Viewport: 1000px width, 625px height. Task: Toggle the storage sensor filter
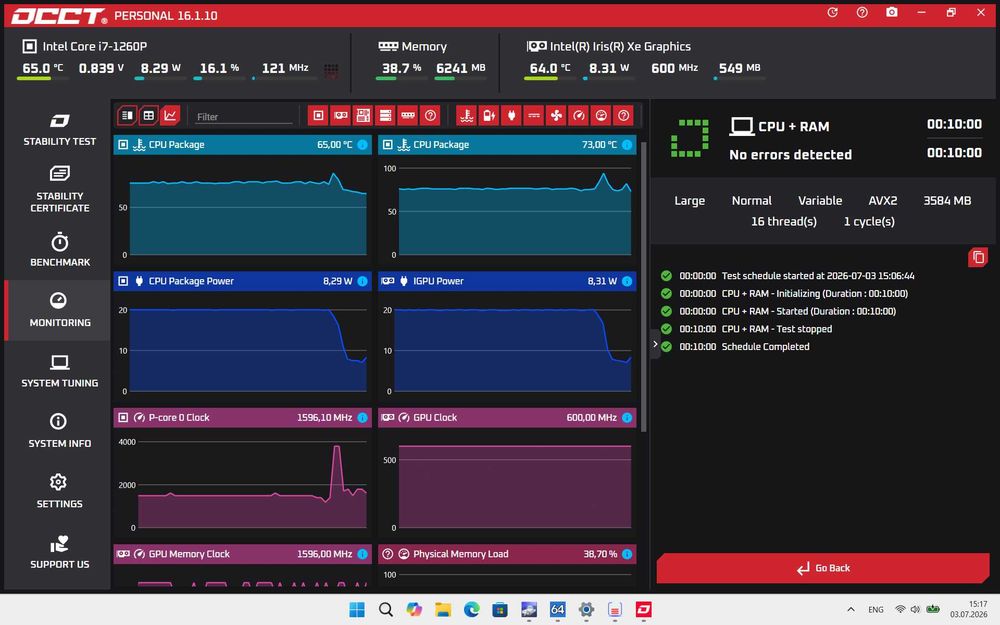coord(385,115)
